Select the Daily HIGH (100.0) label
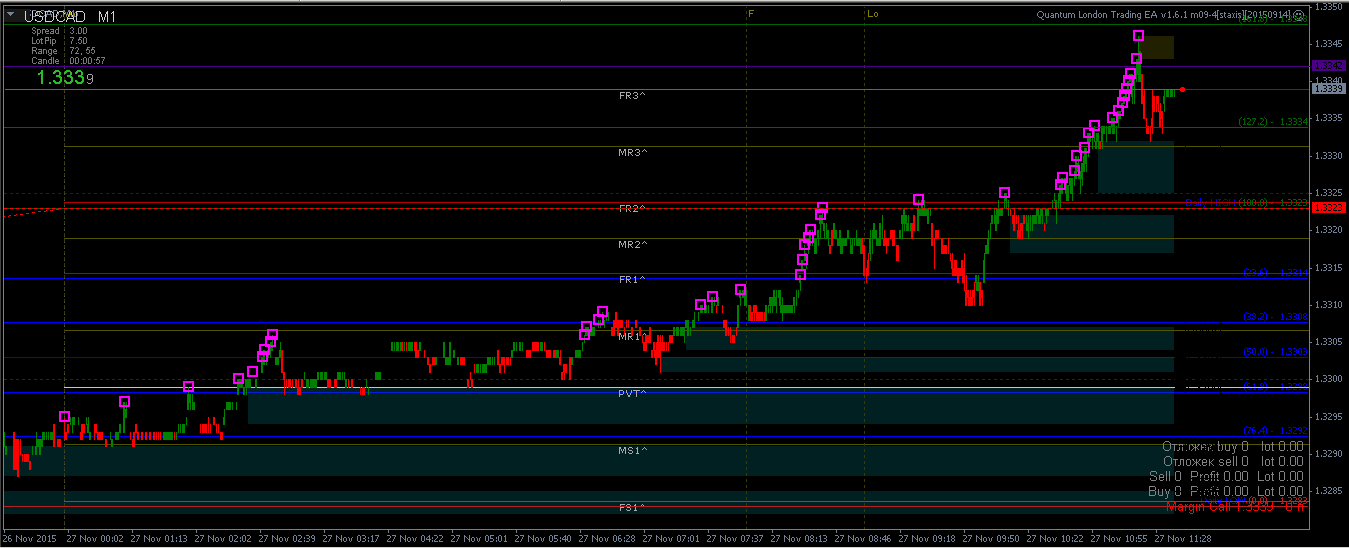This screenshot has width=1349, height=548. [x=1247, y=203]
